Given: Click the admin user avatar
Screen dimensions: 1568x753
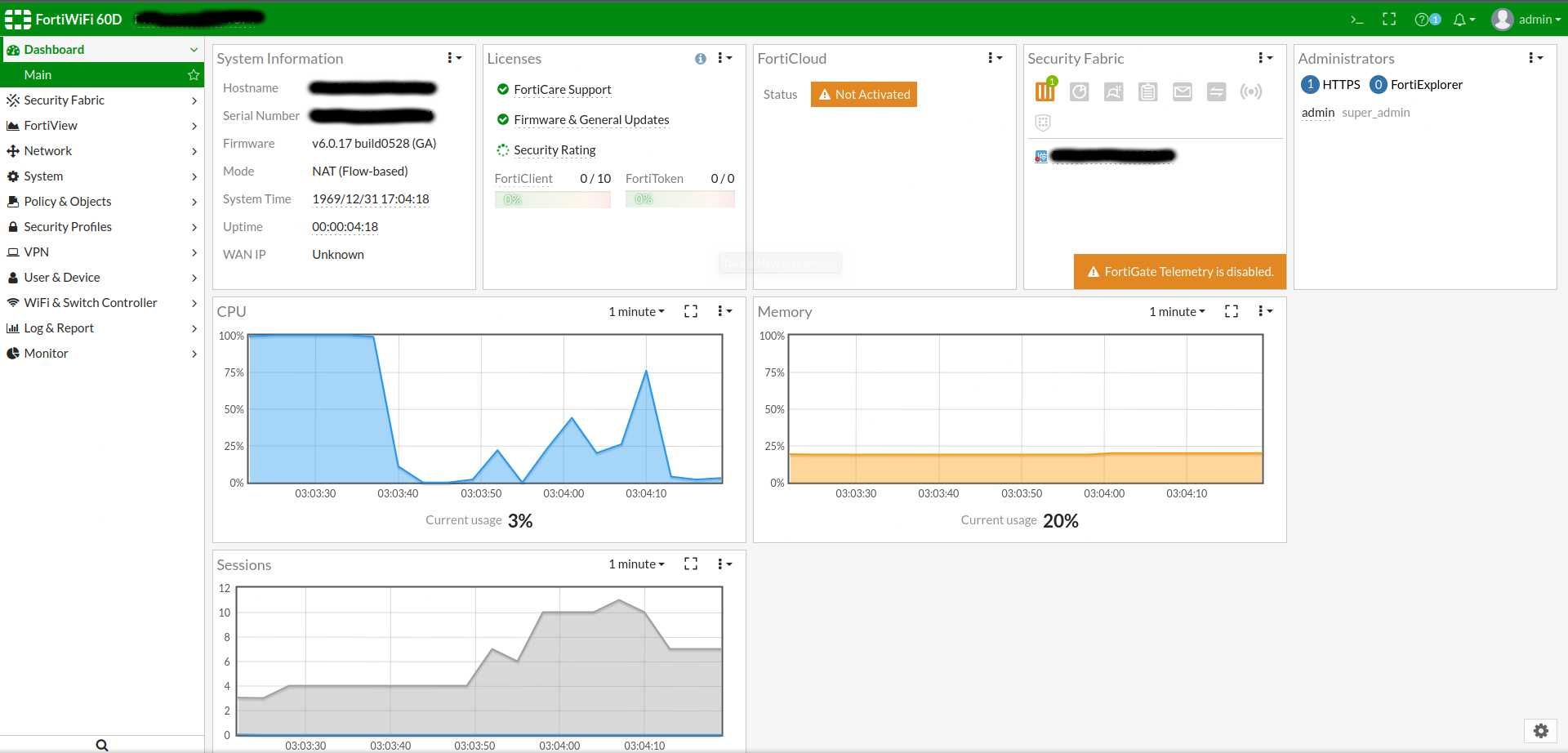Looking at the screenshot, I should click(1502, 19).
